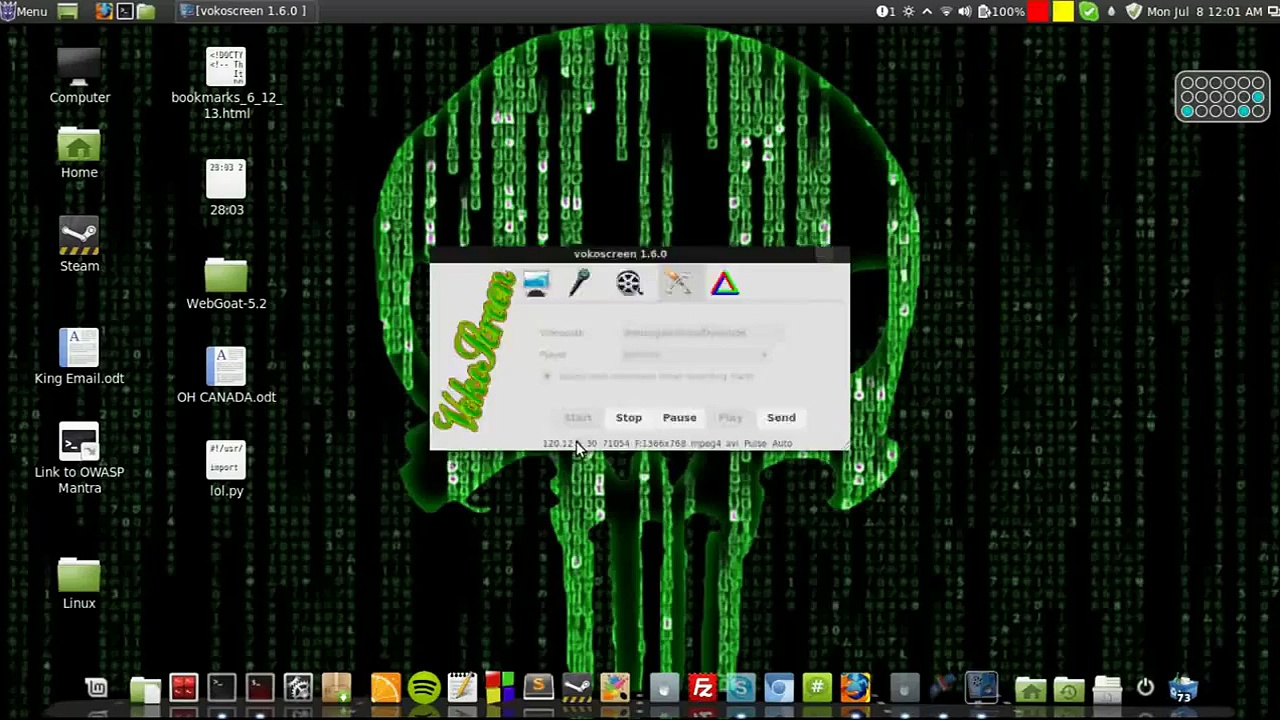1280x720 pixels.
Task: Open the Spotify dock icon
Action: pyautogui.click(x=424, y=687)
